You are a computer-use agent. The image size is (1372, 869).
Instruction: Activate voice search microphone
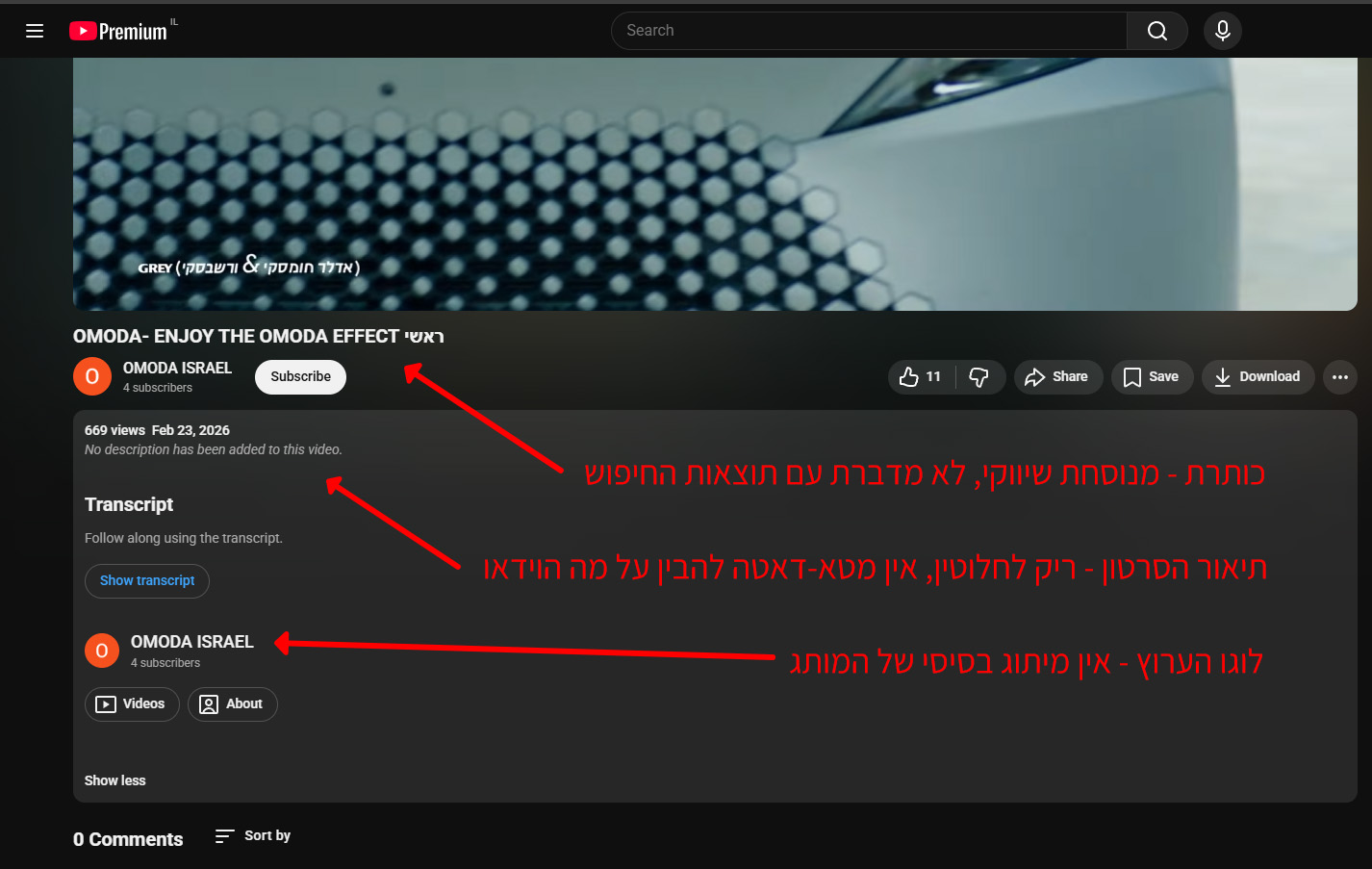tap(1222, 31)
